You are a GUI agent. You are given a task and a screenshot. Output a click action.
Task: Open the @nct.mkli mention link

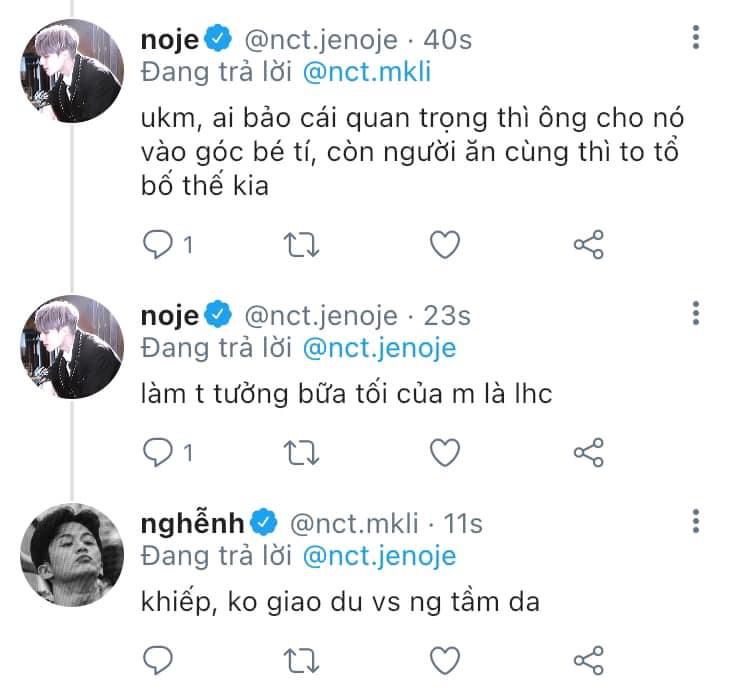pos(368,73)
